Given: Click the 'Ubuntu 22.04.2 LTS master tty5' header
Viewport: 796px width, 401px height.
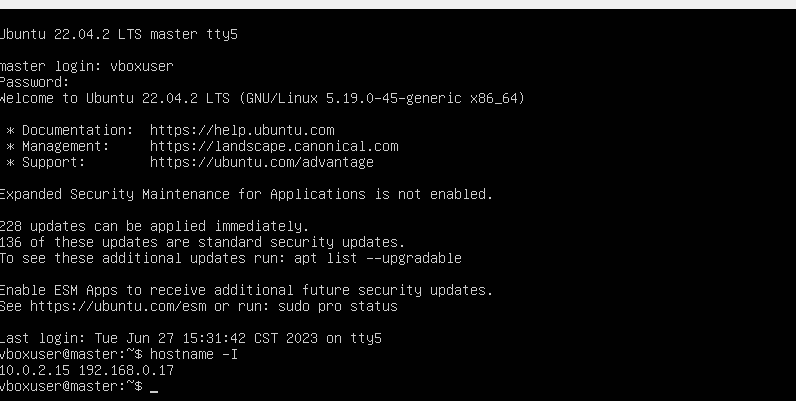Looking at the screenshot, I should point(119,35).
